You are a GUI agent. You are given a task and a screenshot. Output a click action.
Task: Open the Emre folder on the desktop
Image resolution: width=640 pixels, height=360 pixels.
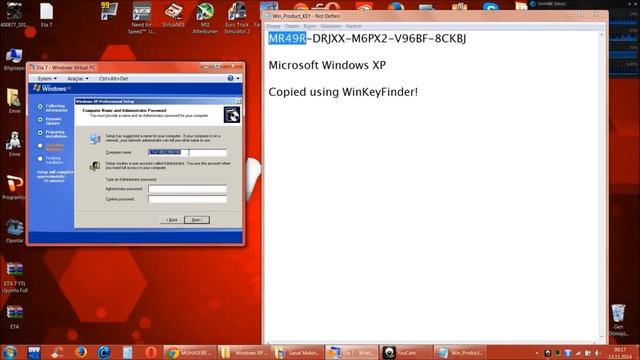(x=14, y=101)
